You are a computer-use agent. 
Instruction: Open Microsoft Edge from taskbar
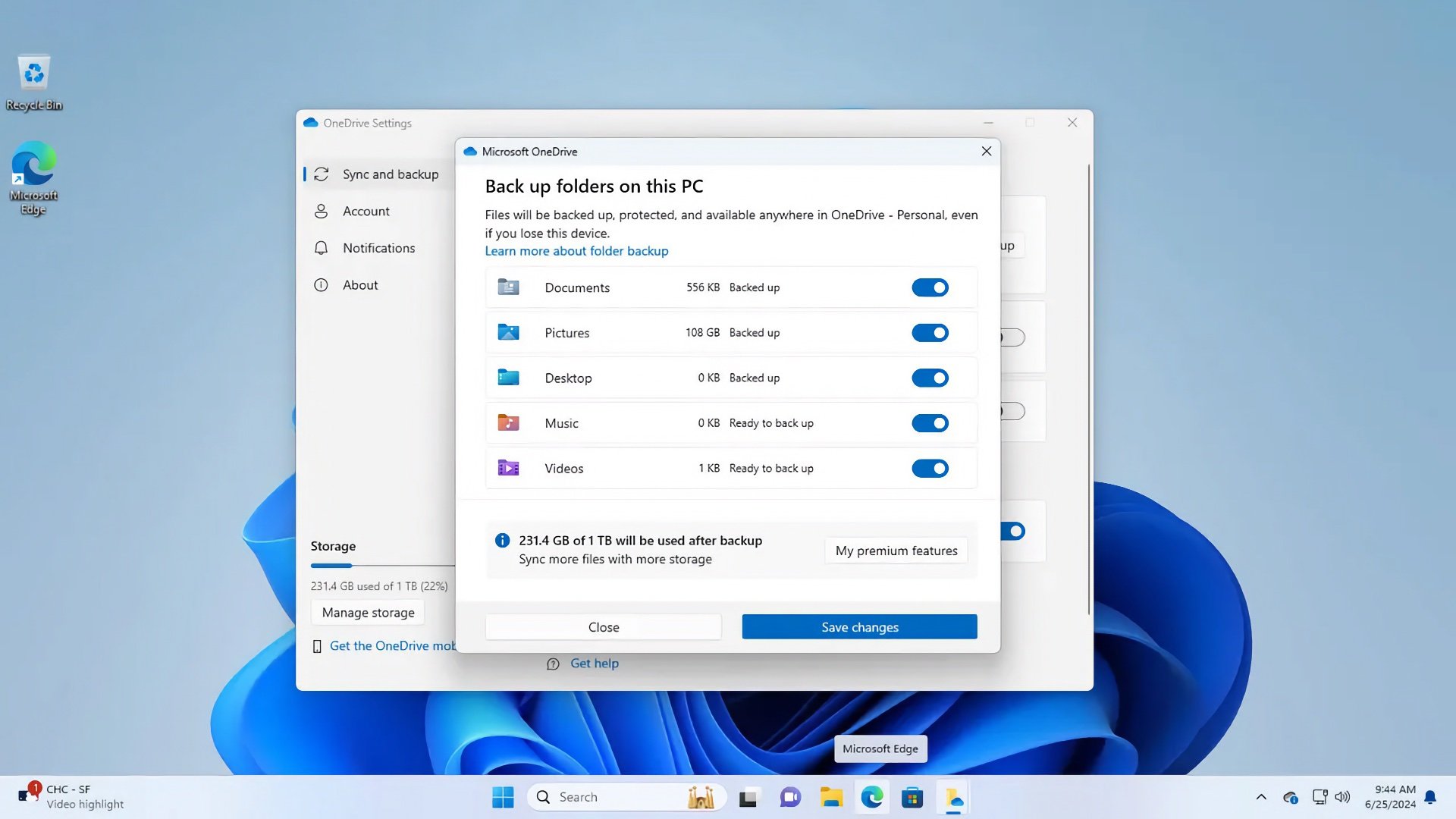tap(872, 798)
